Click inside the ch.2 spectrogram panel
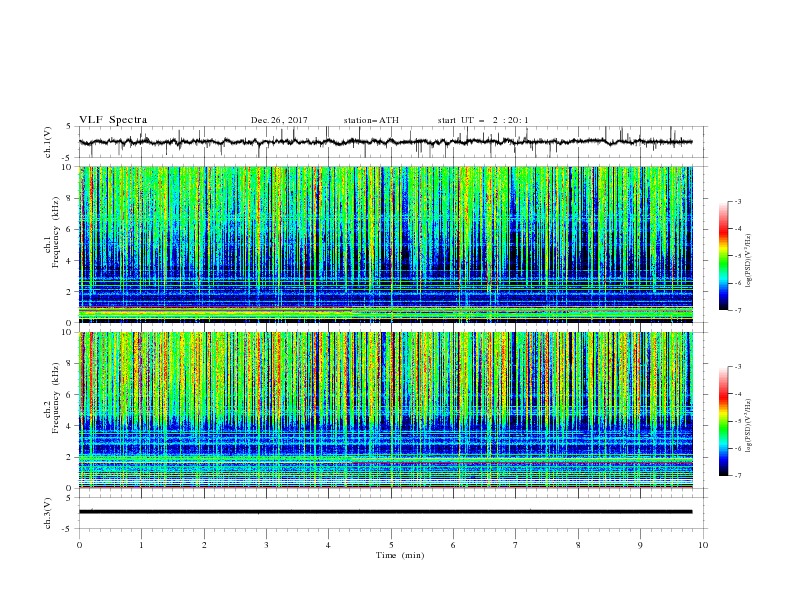The width and height of the screenshot is (792, 612). (x=385, y=410)
